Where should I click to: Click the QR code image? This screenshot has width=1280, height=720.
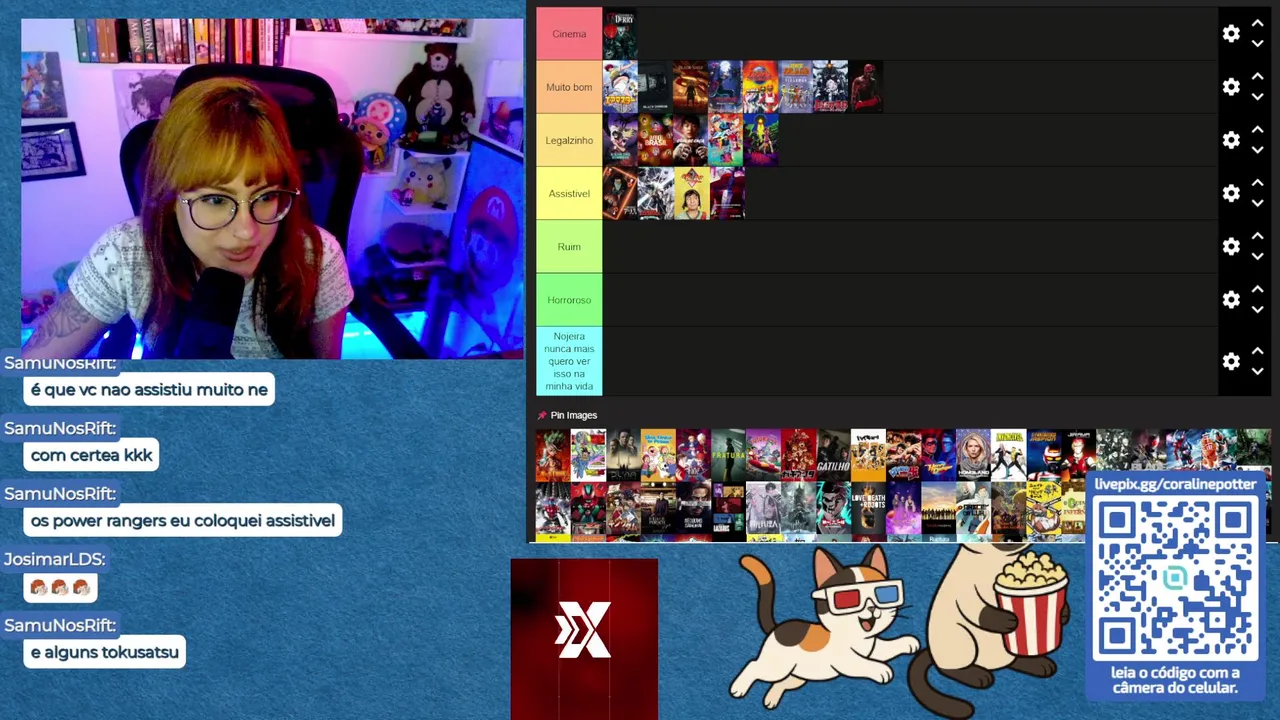pos(1175,579)
